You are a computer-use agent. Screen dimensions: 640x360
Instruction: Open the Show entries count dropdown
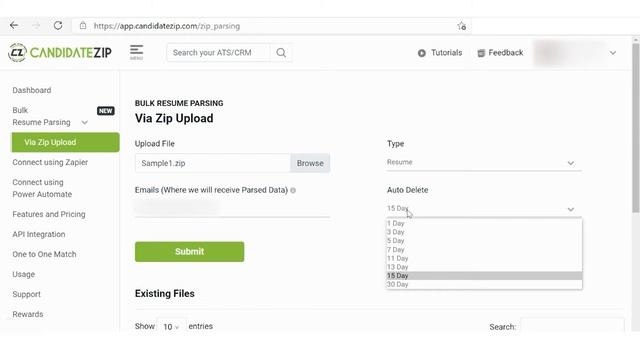pyautogui.click(x=171, y=327)
